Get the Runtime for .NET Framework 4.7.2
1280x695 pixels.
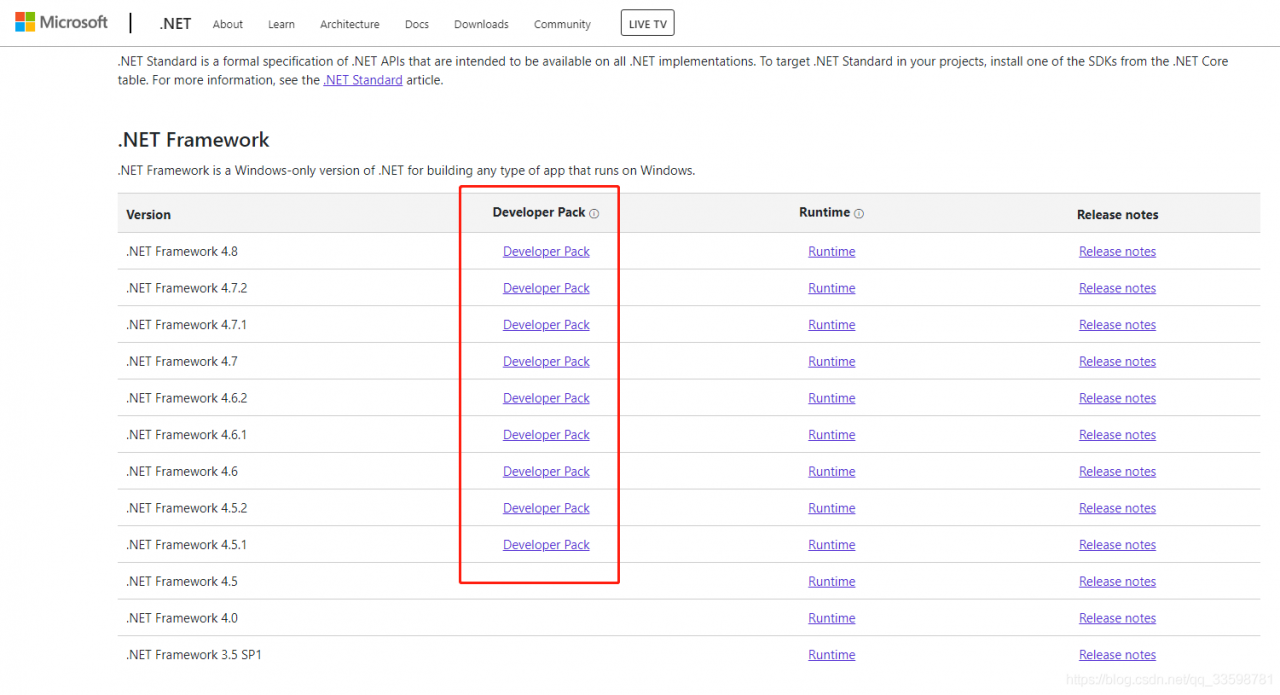832,288
